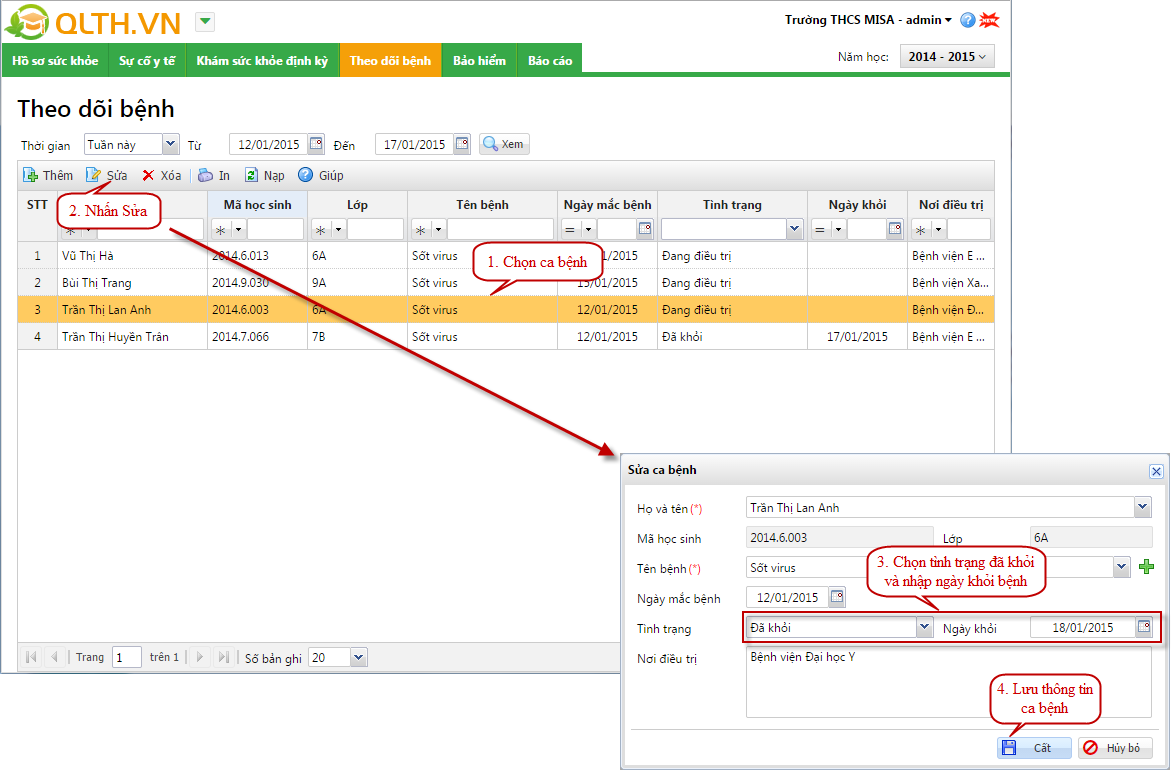
Task: Open the Năm học 2014 - 2015 dropdown
Action: 947,57
